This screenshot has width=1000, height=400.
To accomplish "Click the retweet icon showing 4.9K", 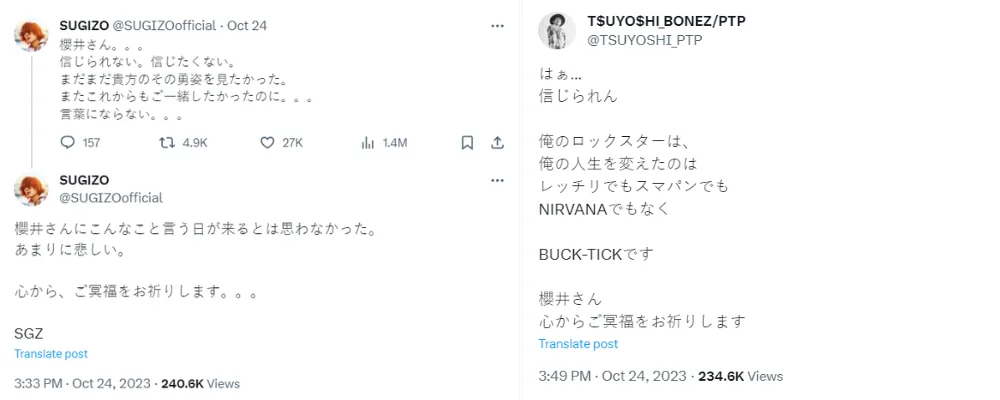I will 167,143.
